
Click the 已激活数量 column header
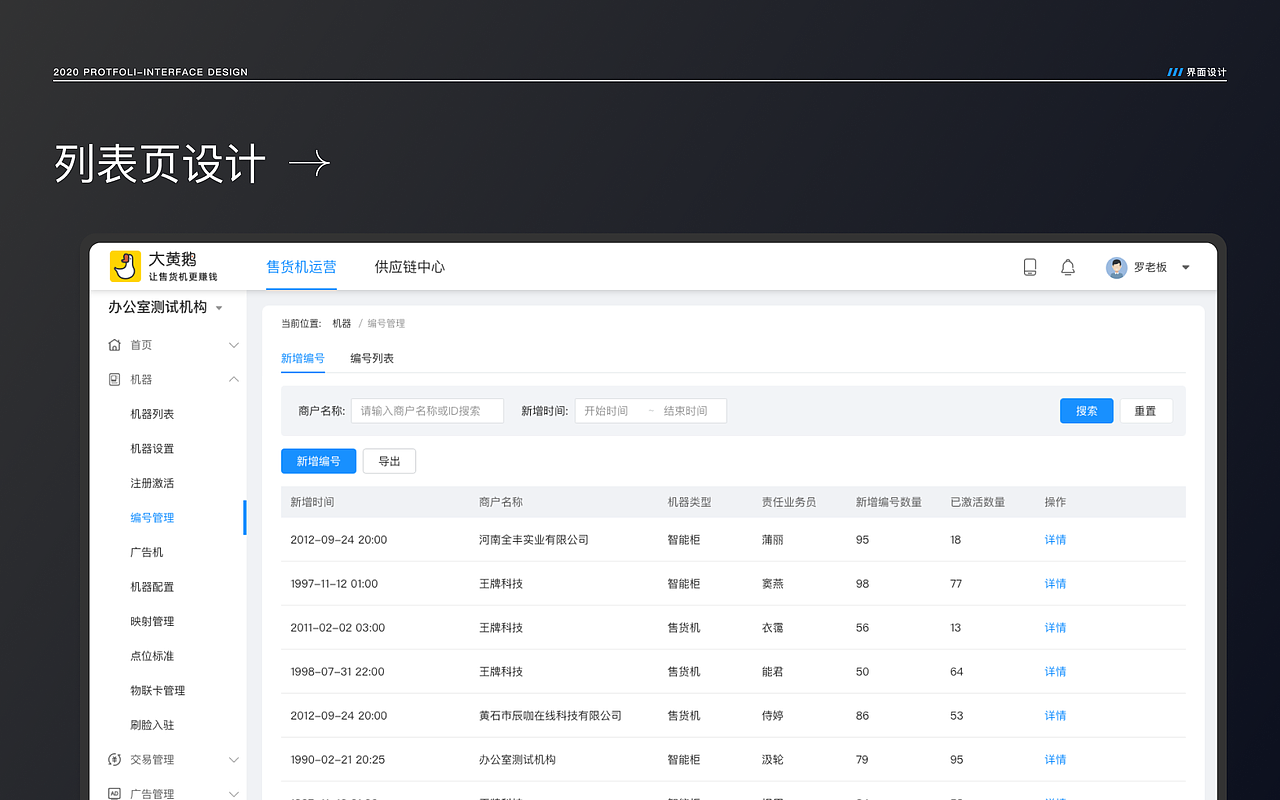click(978, 502)
